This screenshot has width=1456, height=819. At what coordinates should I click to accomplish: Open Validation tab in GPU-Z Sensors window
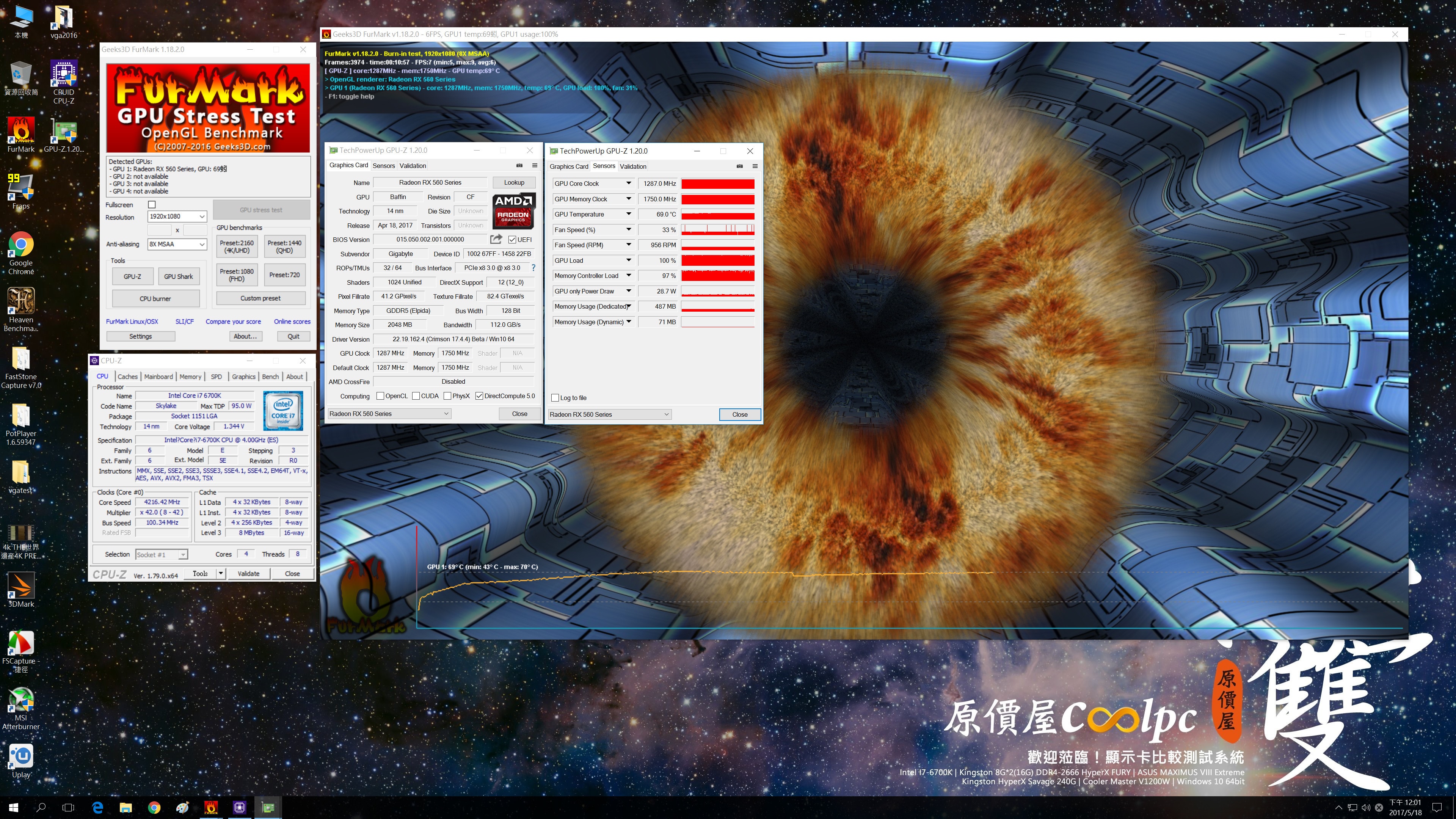(x=632, y=166)
